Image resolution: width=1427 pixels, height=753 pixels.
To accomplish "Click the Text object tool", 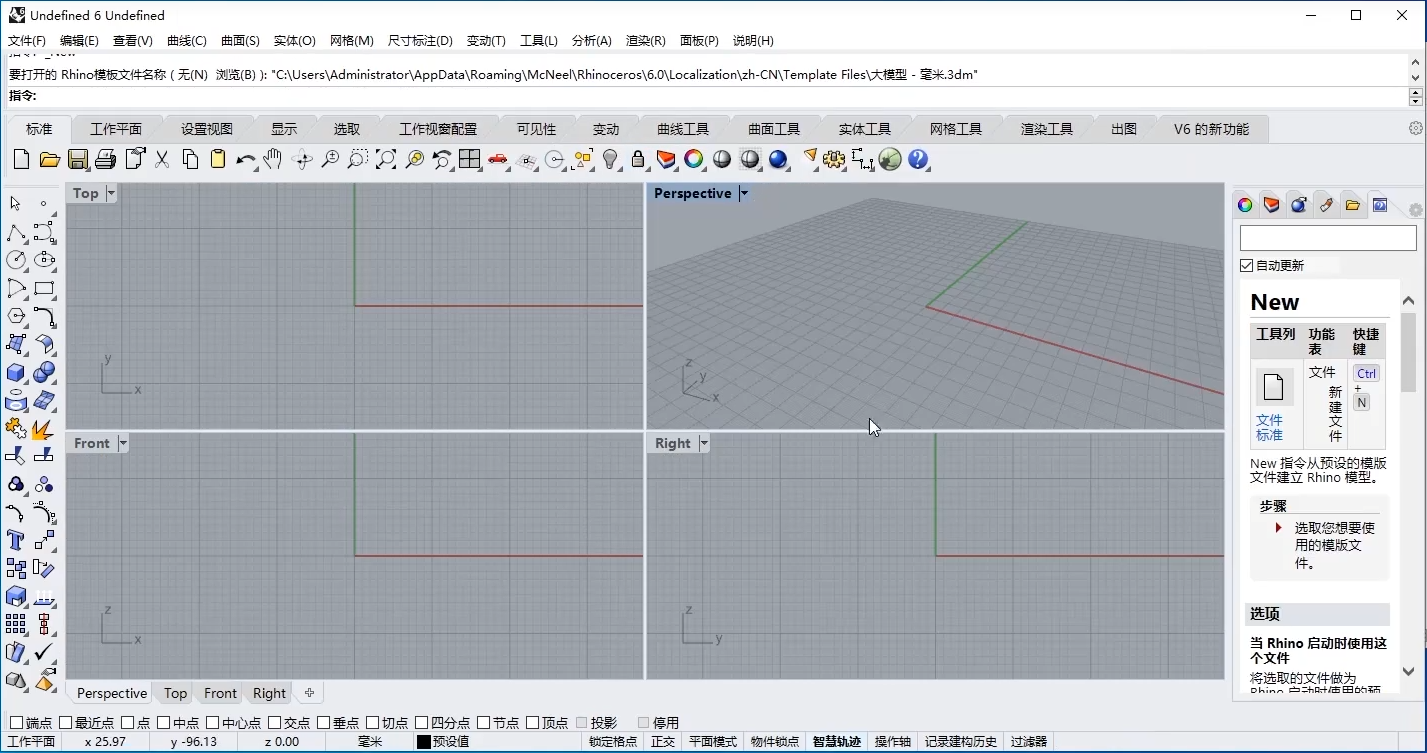I will click(x=16, y=540).
